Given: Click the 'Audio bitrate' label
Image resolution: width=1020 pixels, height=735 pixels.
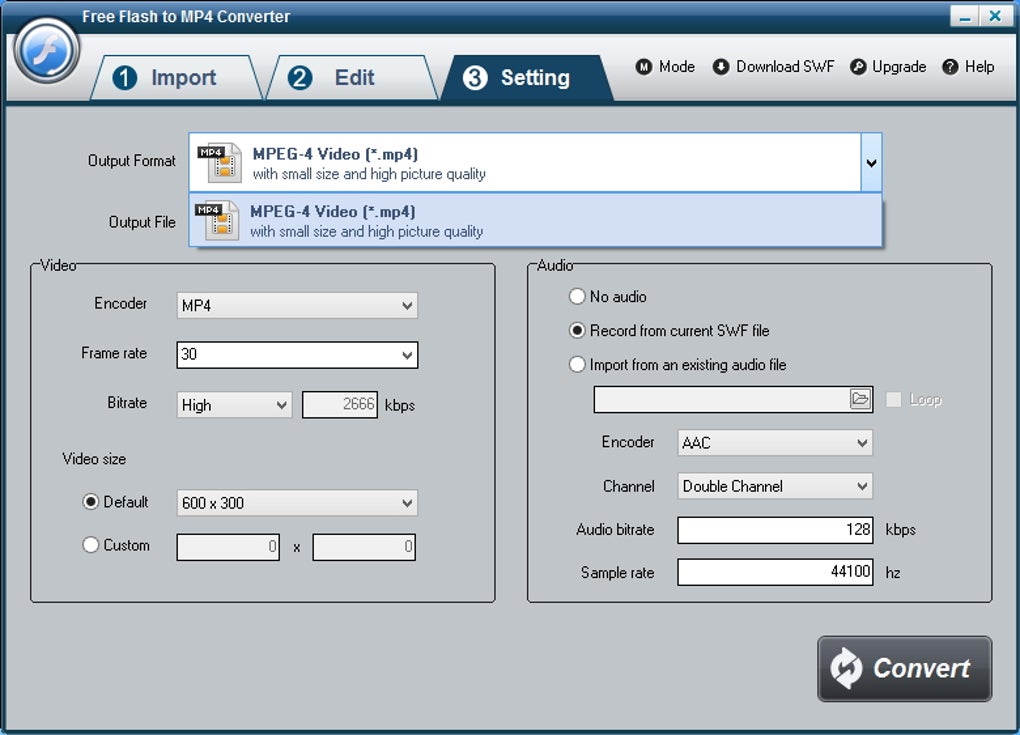Looking at the screenshot, I should [615, 529].
